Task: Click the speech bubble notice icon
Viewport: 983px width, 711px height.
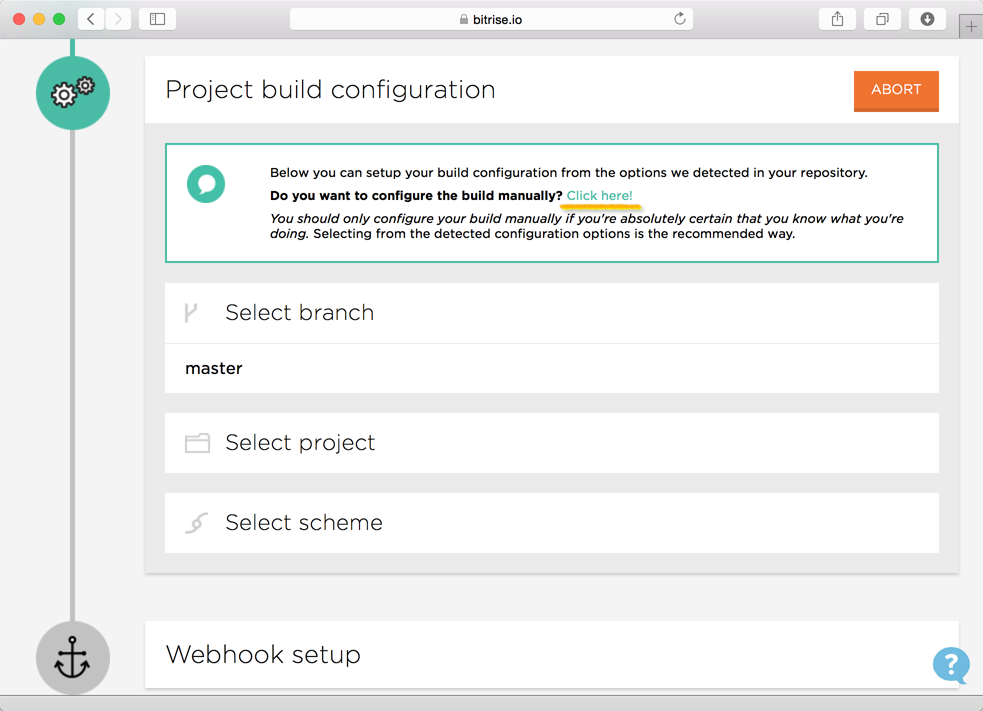Action: pyautogui.click(x=206, y=185)
